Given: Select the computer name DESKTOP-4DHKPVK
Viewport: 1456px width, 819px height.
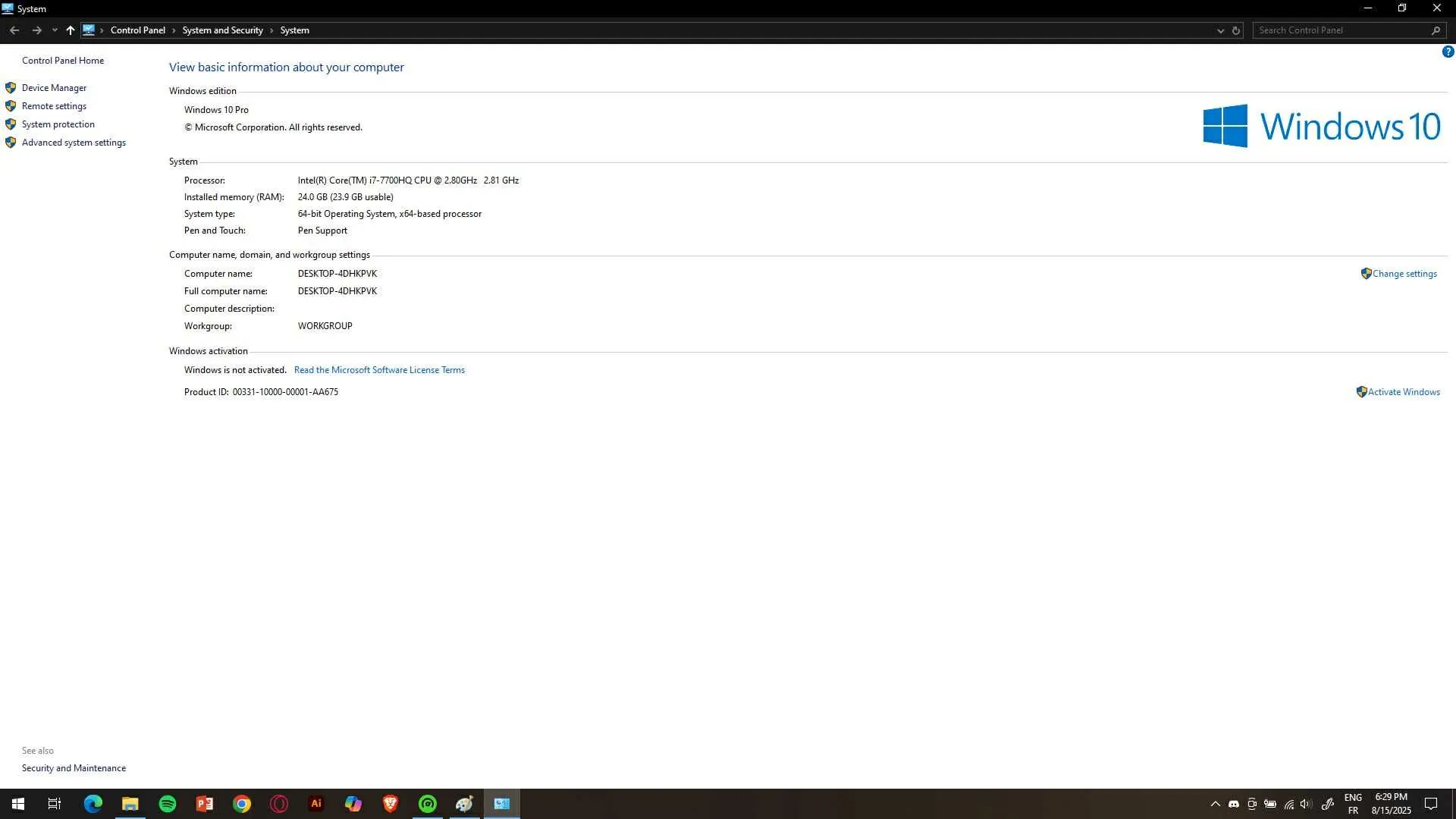Looking at the screenshot, I should click(337, 274).
